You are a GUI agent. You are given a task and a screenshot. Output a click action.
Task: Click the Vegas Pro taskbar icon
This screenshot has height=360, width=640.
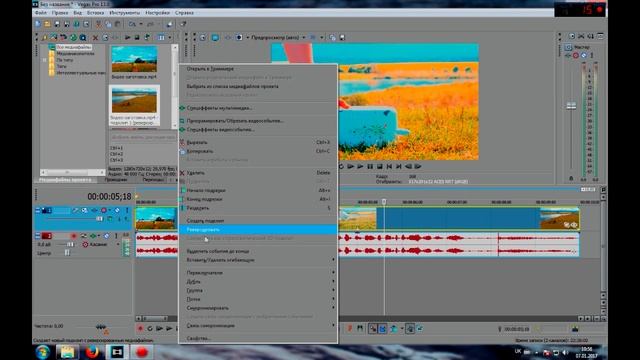[x=117, y=352]
